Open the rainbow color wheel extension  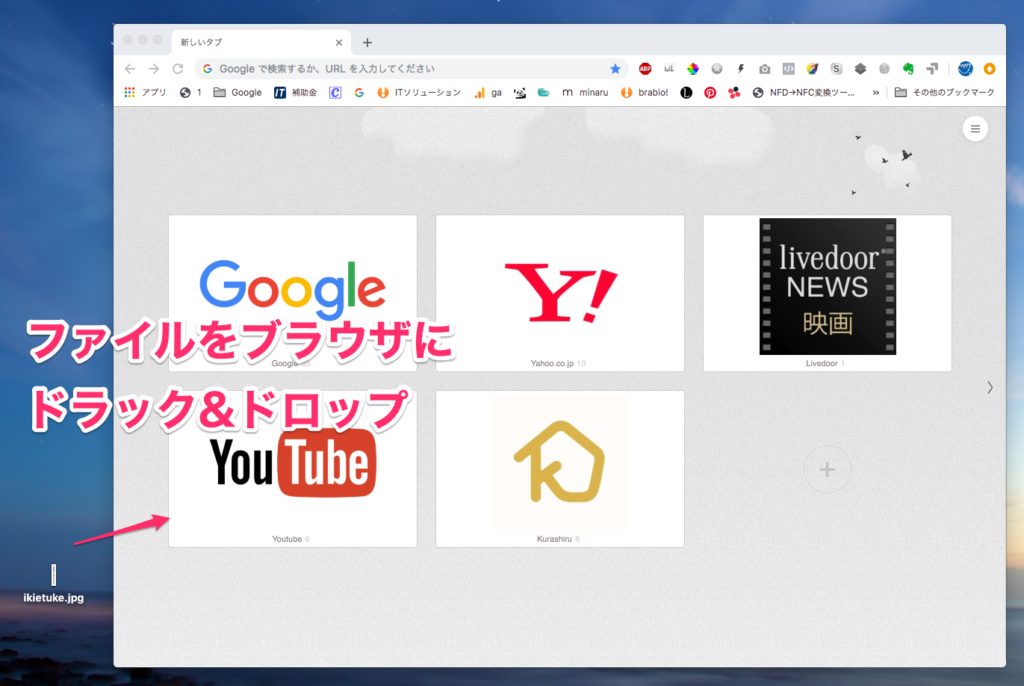tap(693, 69)
